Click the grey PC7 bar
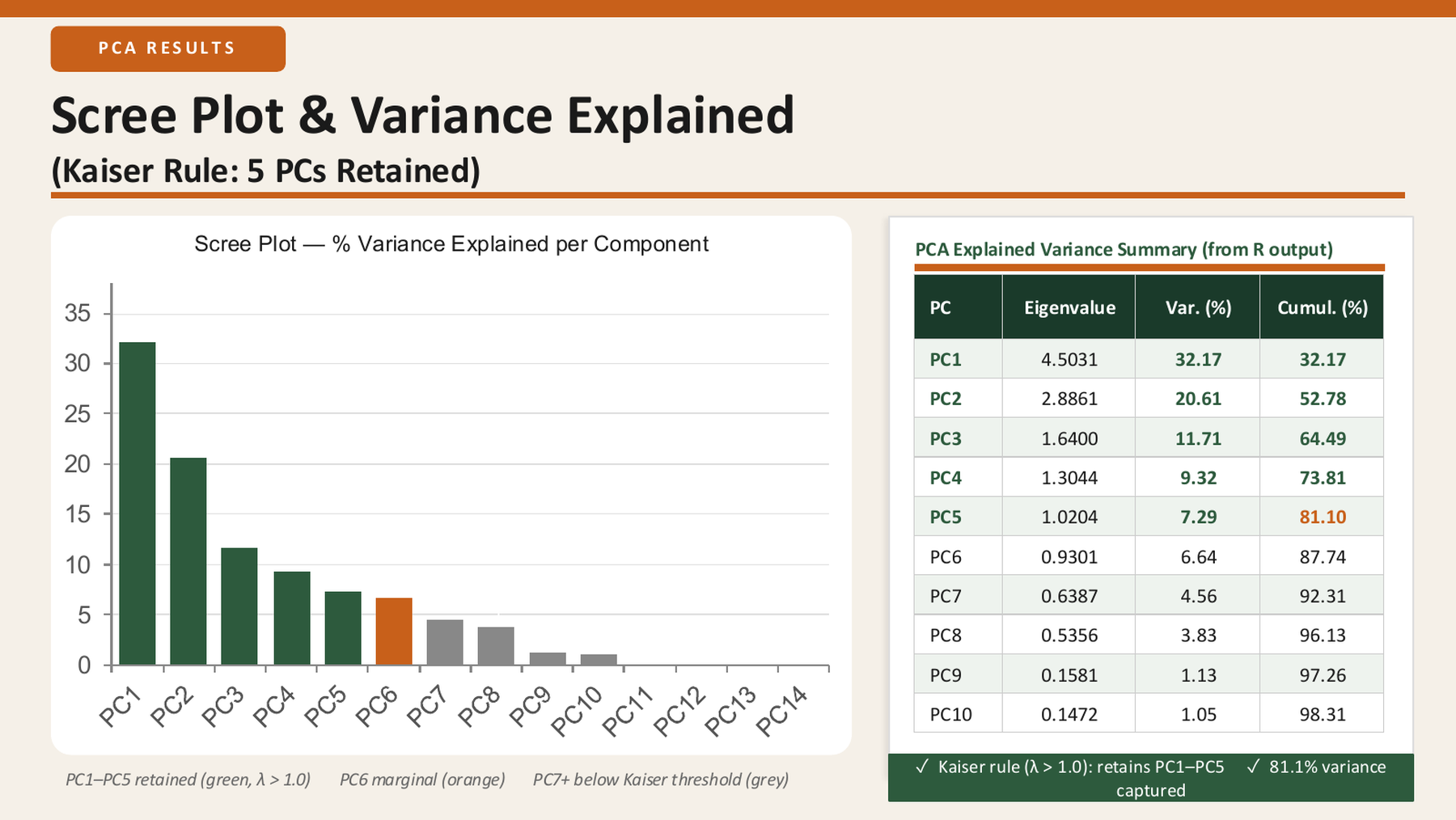The width and height of the screenshot is (1456, 820). [445, 642]
